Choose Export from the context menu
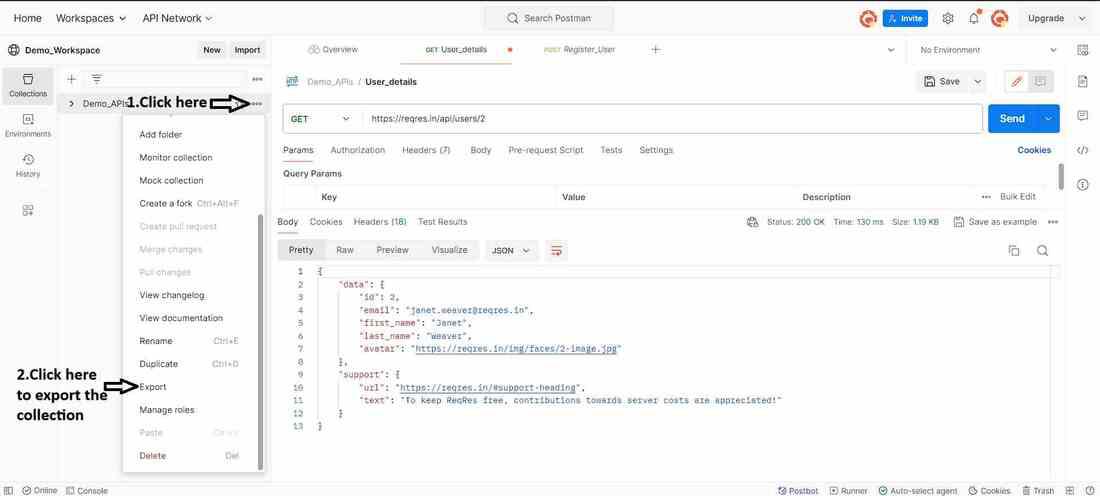 click(x=153, y=387)
